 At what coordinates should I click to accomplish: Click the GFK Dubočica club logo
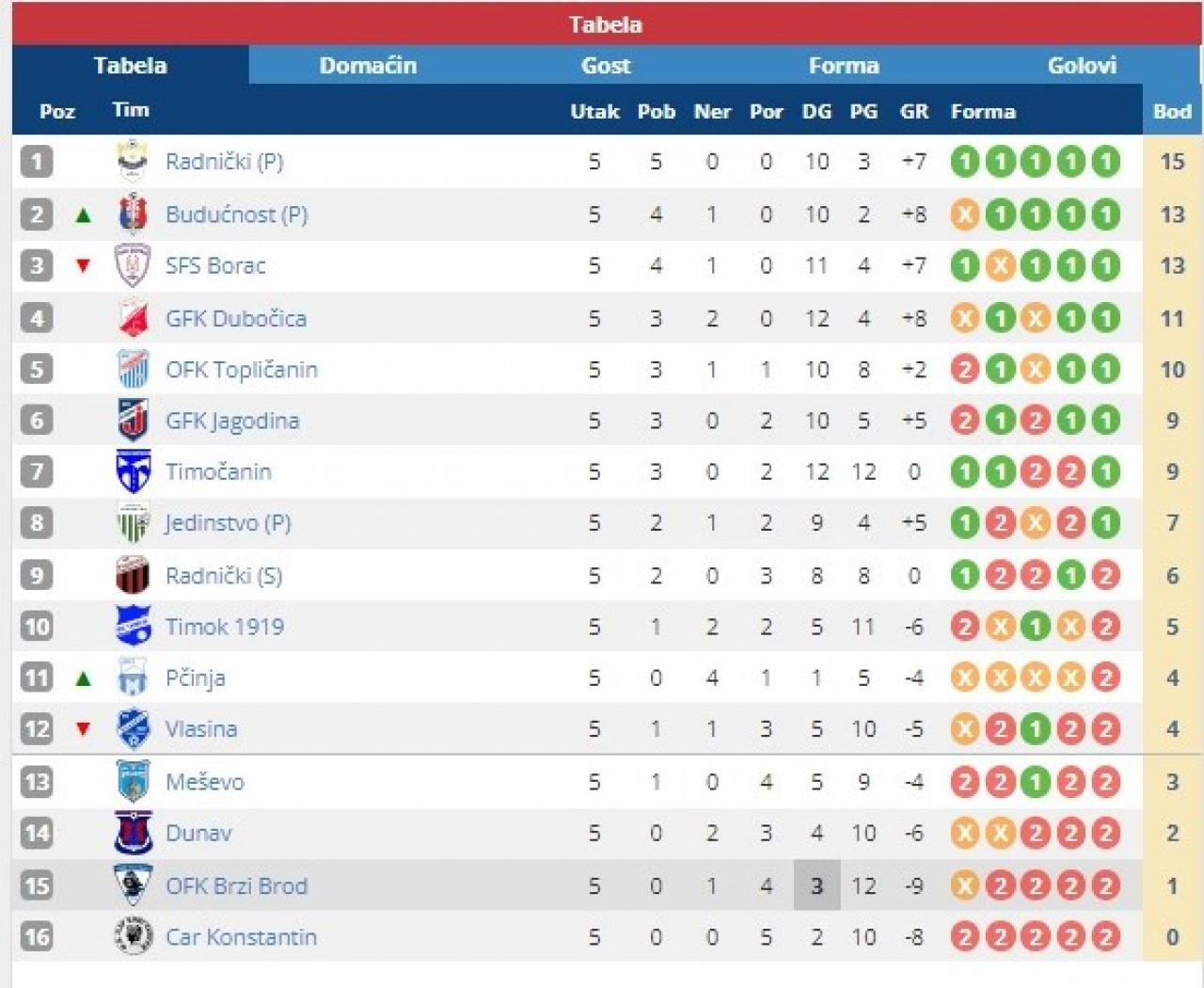point(133,318)
